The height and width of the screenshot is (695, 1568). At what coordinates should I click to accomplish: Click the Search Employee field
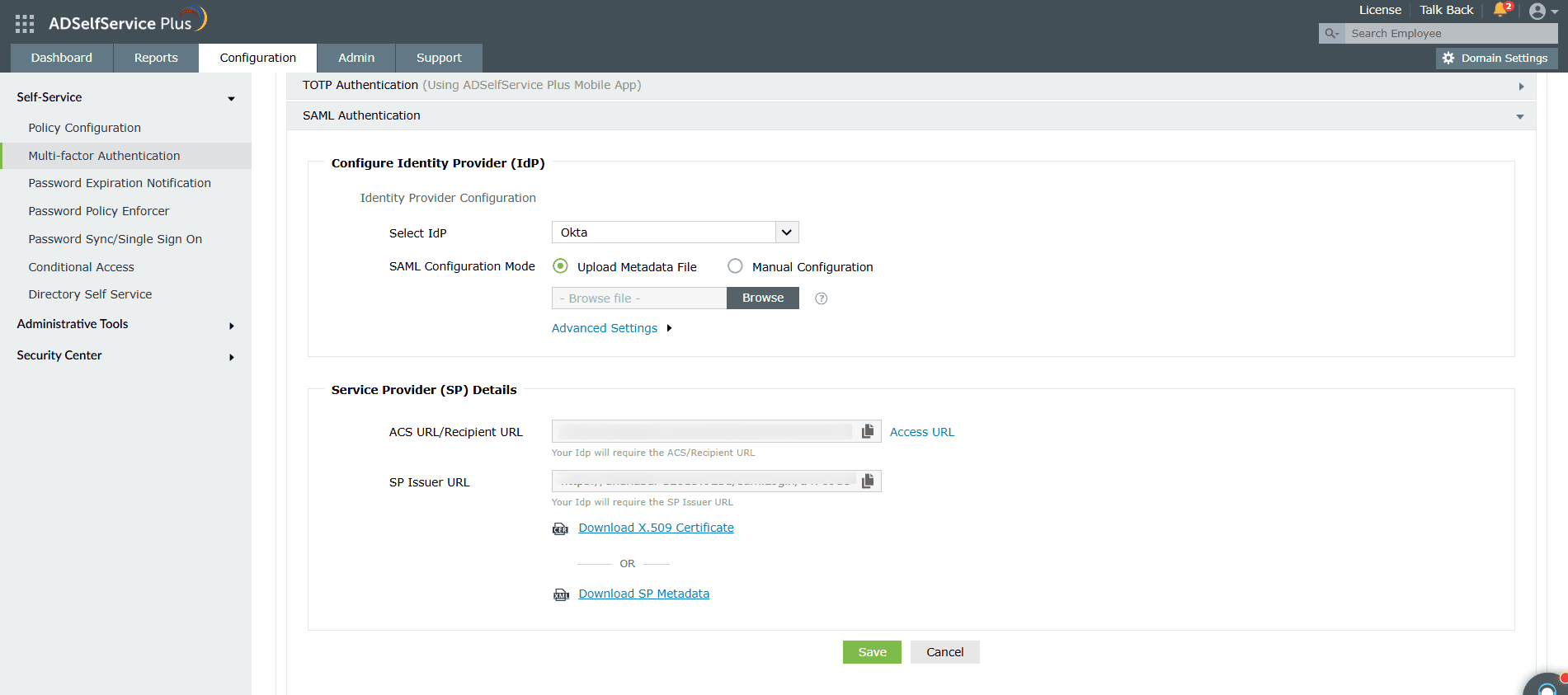point(1452,34)
